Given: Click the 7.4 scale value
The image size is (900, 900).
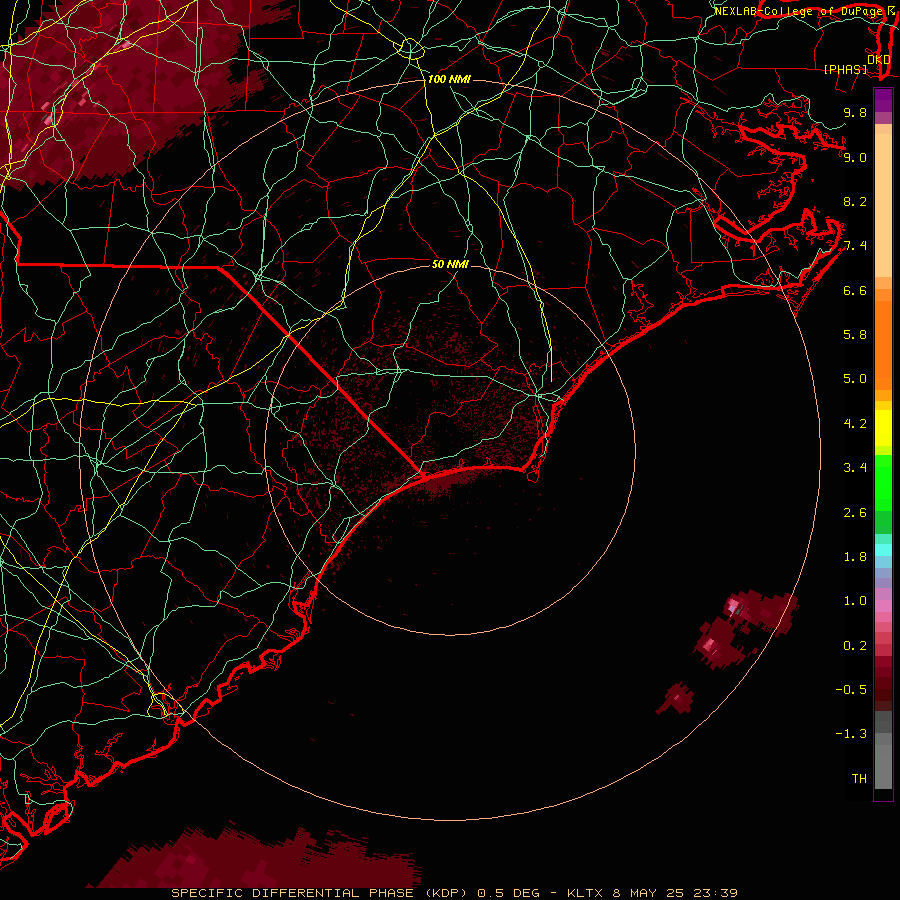Looking at the screenshot, I should click(x=855, y=246).
